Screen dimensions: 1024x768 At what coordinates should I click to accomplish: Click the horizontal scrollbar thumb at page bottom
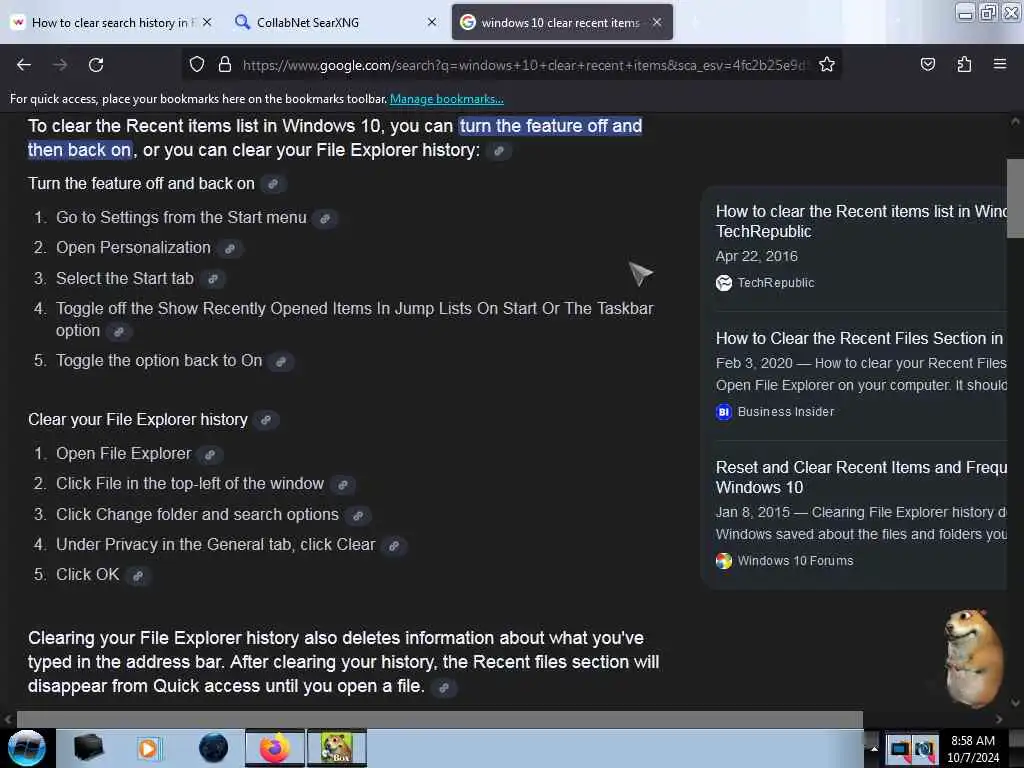pos(440,719)
